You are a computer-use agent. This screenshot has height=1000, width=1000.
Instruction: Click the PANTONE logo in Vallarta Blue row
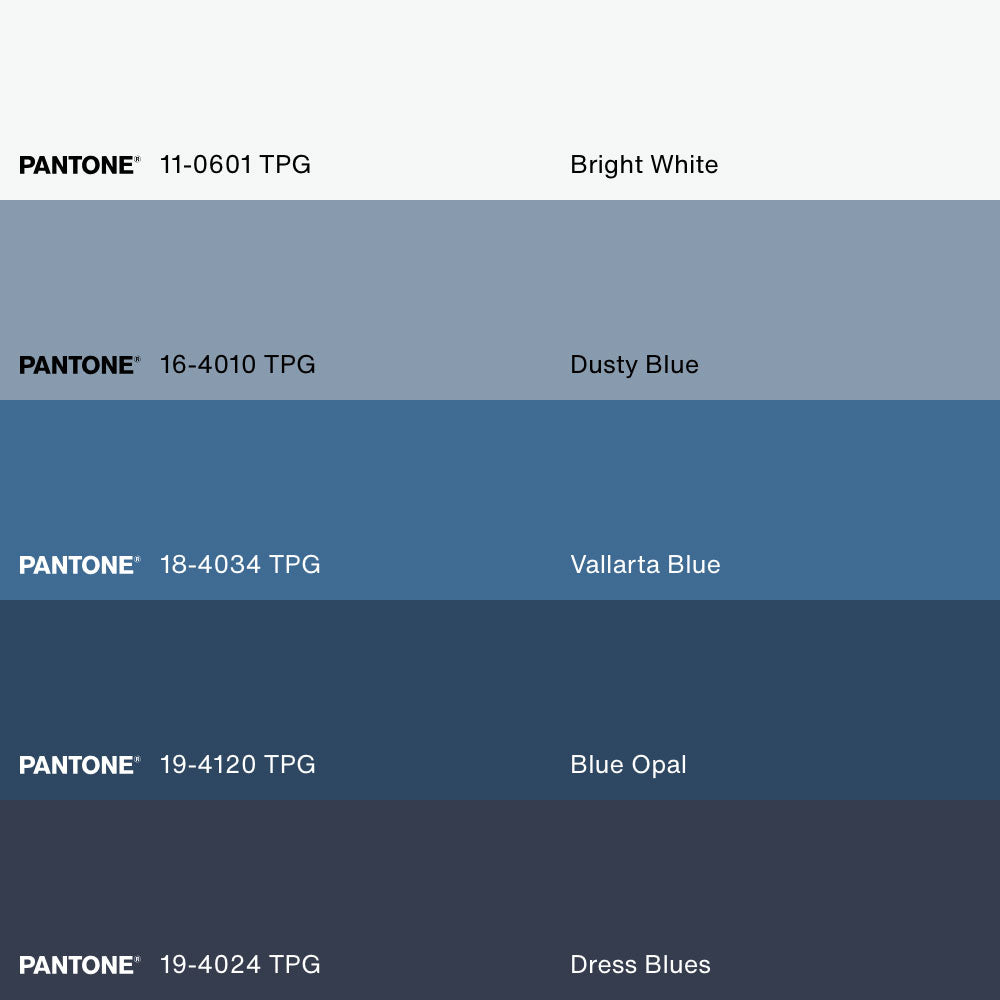(79, 565)
